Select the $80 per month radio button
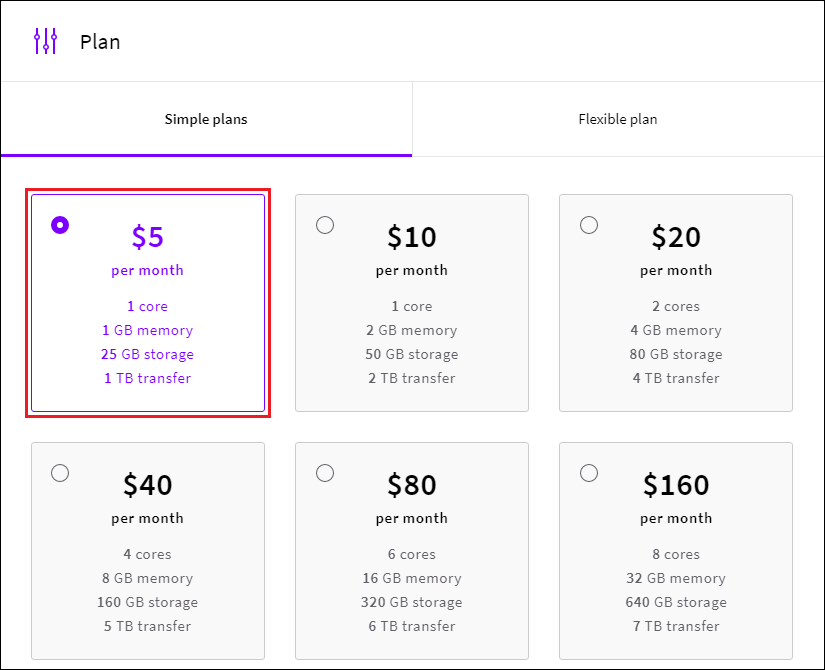This screenshot has height=670, width=825. tap(325, 472)
